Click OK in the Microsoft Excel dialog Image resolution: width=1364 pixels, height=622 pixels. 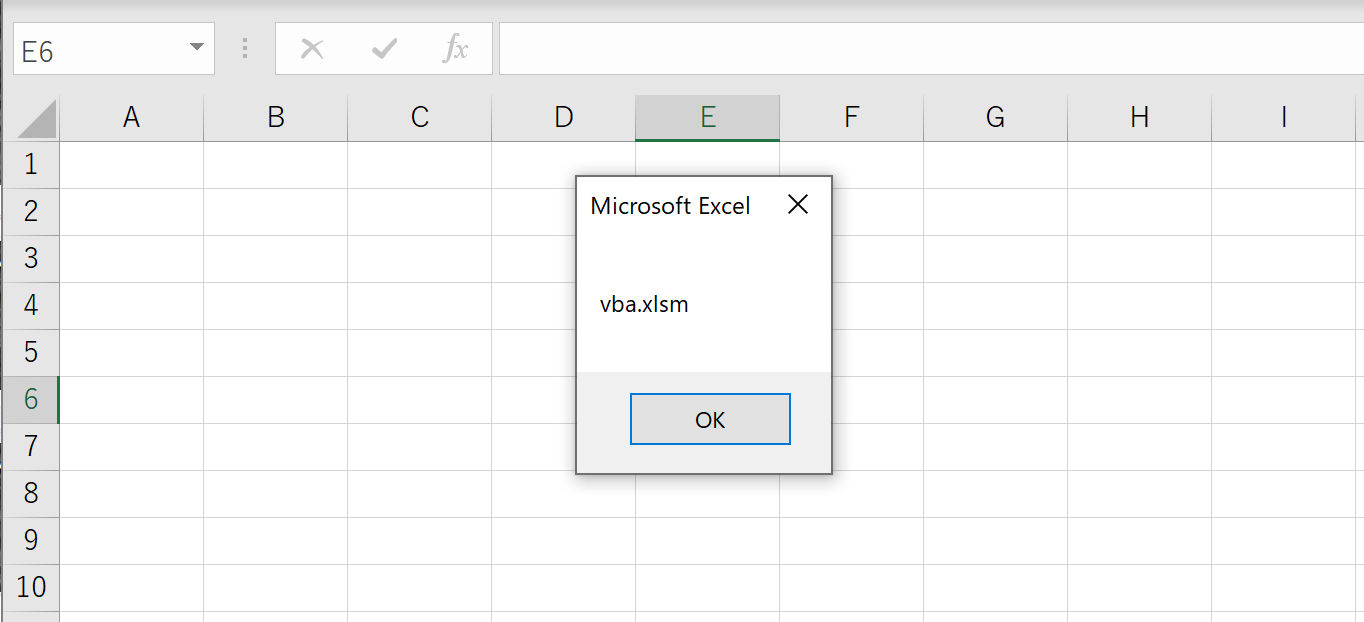point(710,419)
